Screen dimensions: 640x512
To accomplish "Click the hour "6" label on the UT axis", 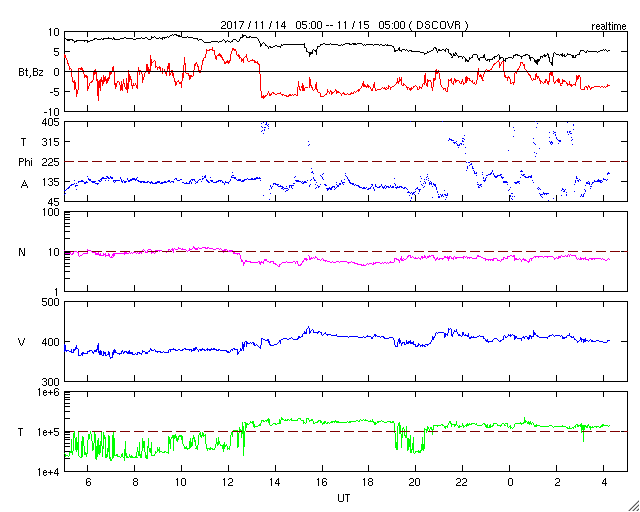I will click(88, 482).
